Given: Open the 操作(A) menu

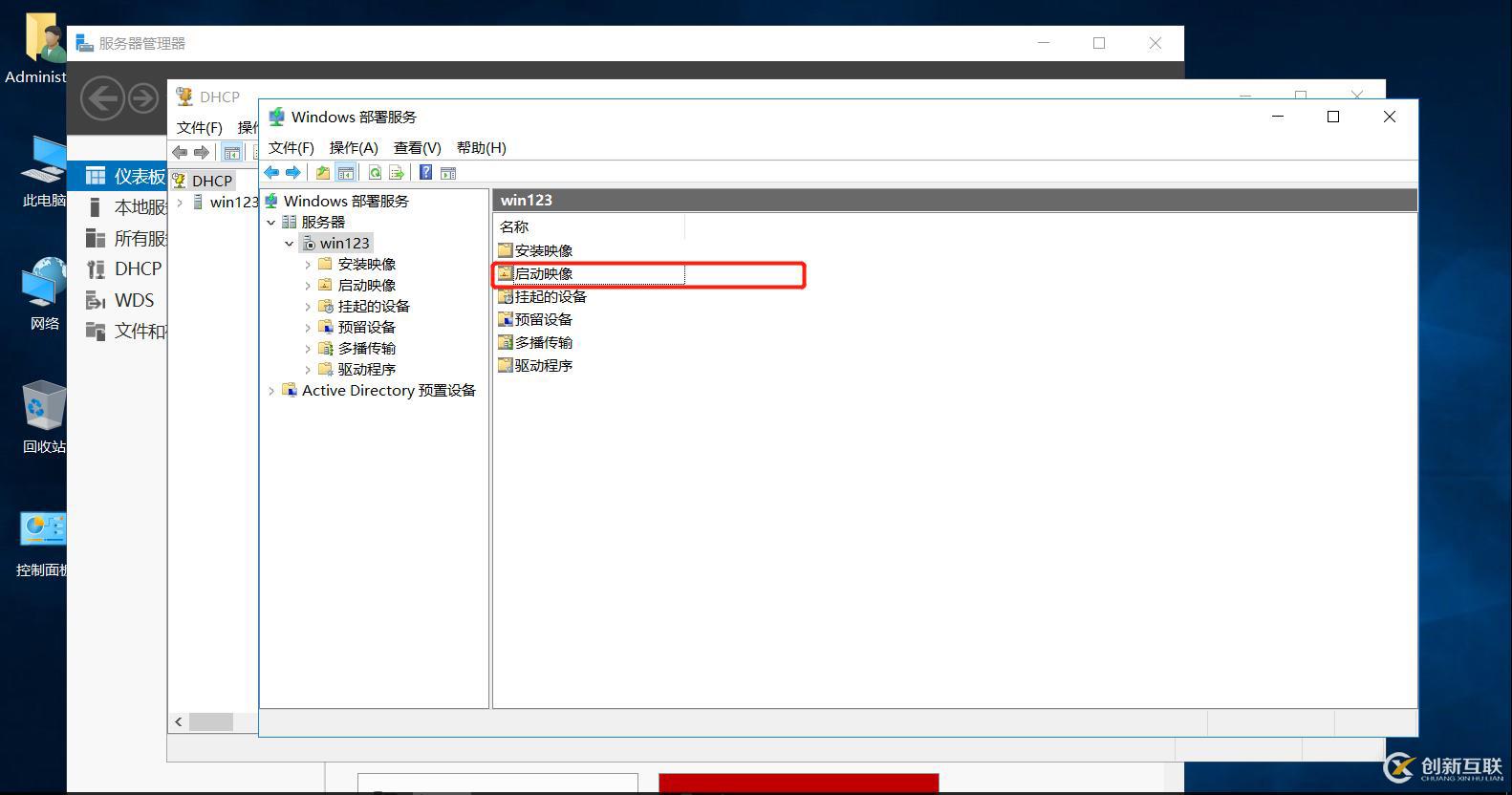Looking at the screenshot, I should 354,147.
